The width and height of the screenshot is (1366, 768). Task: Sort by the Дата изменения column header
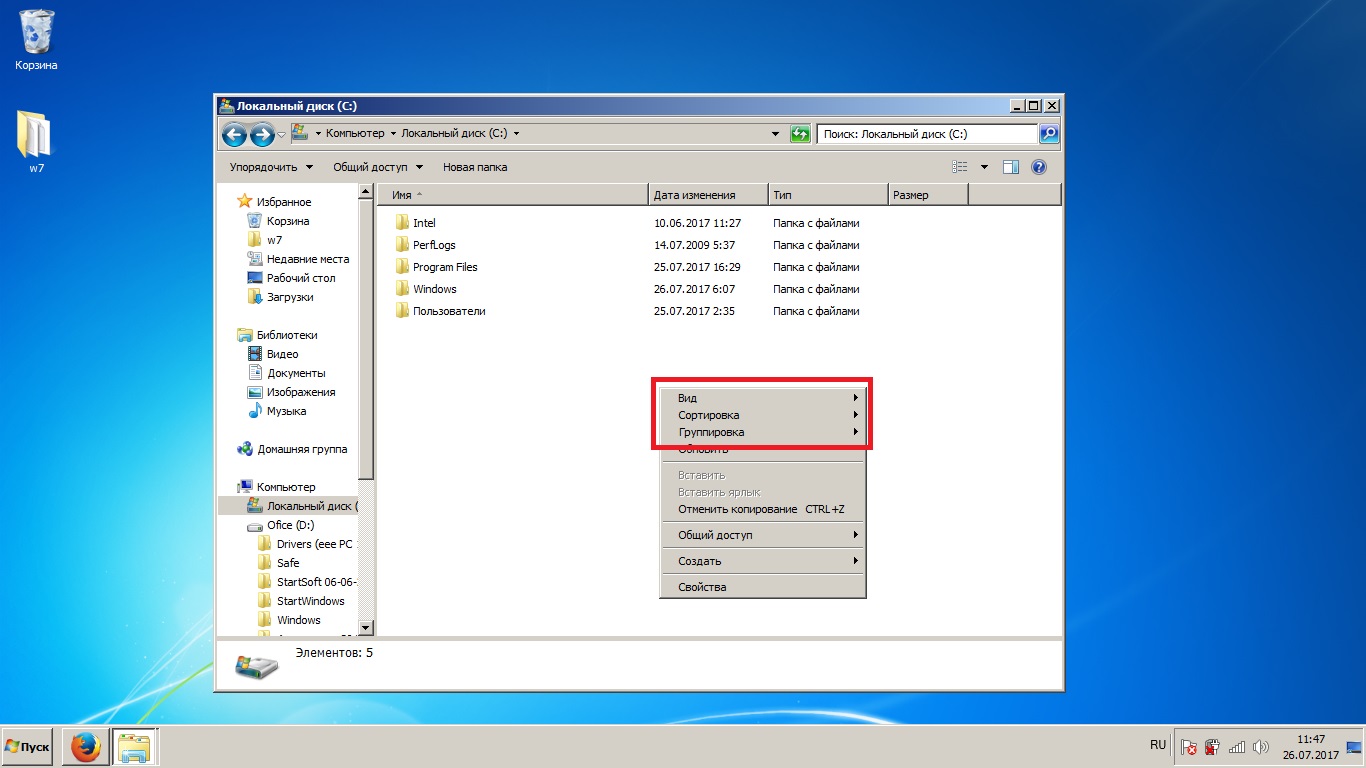(709, 195)
